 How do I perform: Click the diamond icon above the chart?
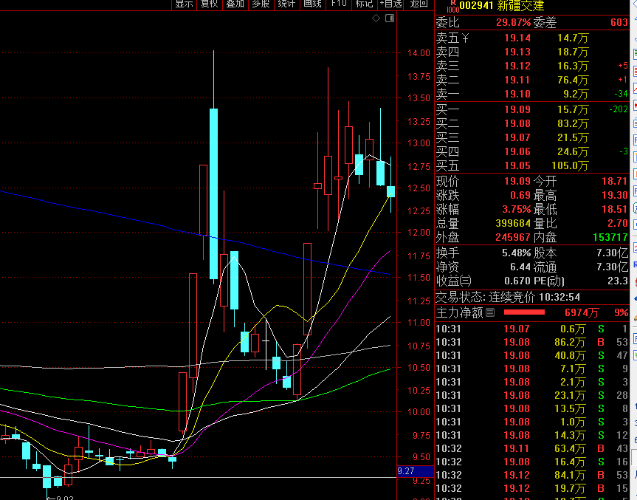click(376, 18)
